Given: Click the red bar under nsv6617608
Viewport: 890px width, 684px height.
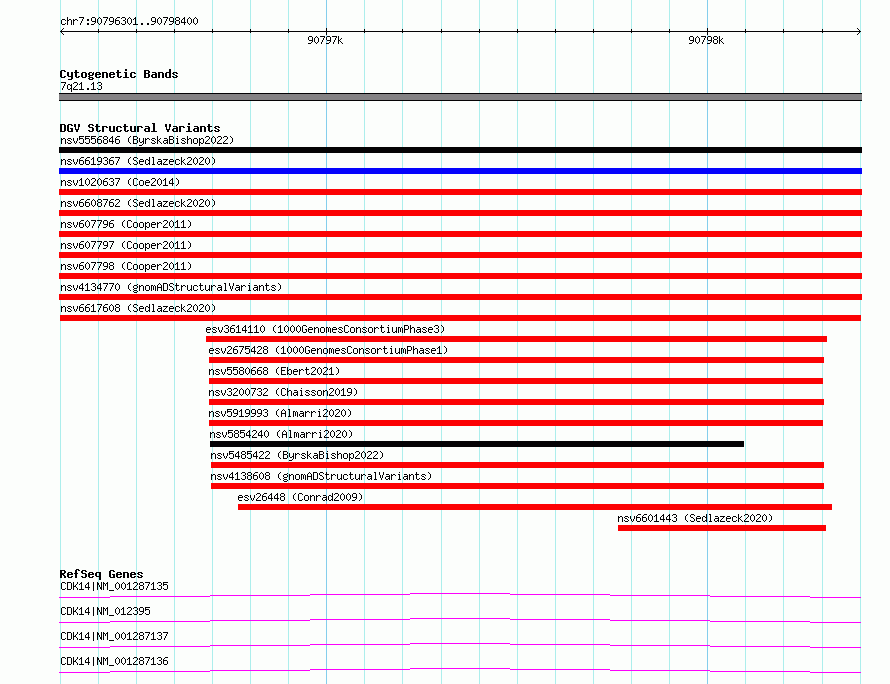Looking at the screenshot, I should pos(460,318).
